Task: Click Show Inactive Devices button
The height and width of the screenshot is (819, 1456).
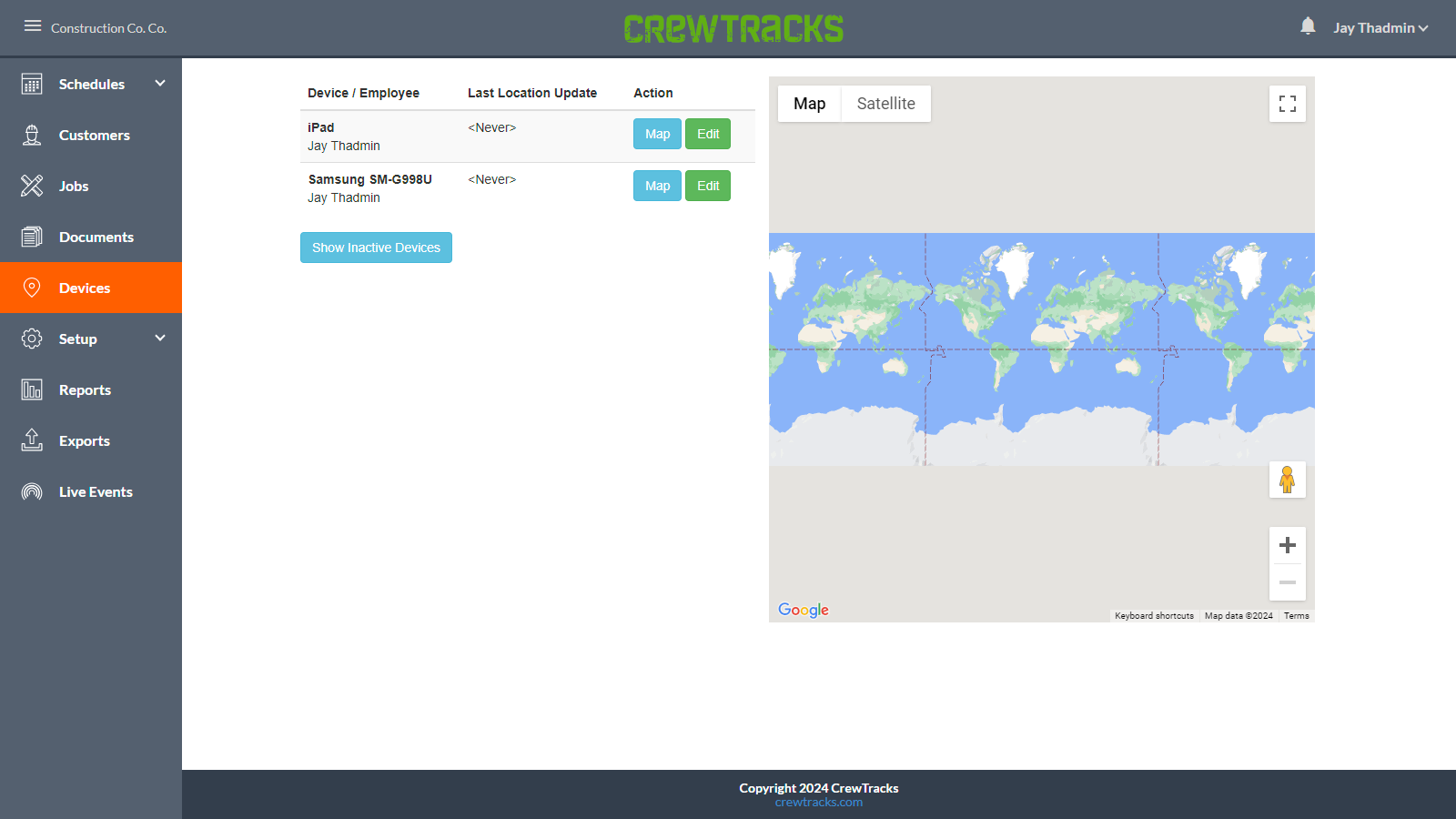Action: (x=376, y=248)
